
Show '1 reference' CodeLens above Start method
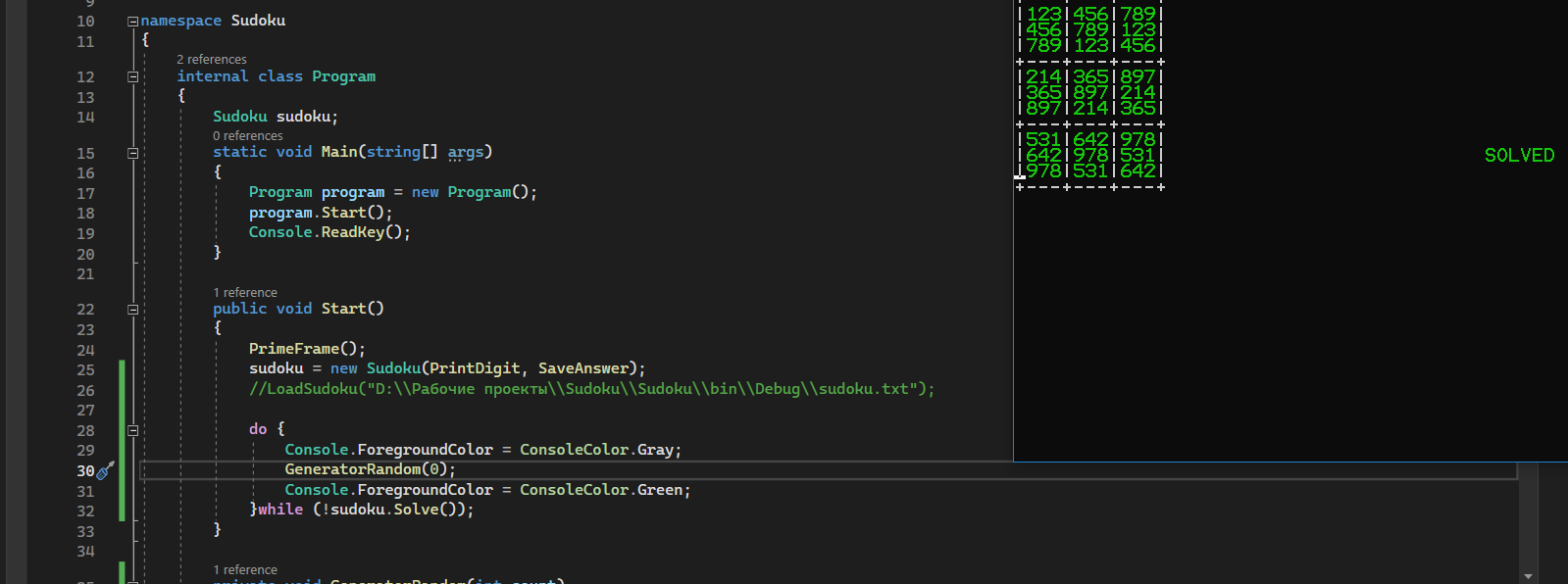coord(245,293)
